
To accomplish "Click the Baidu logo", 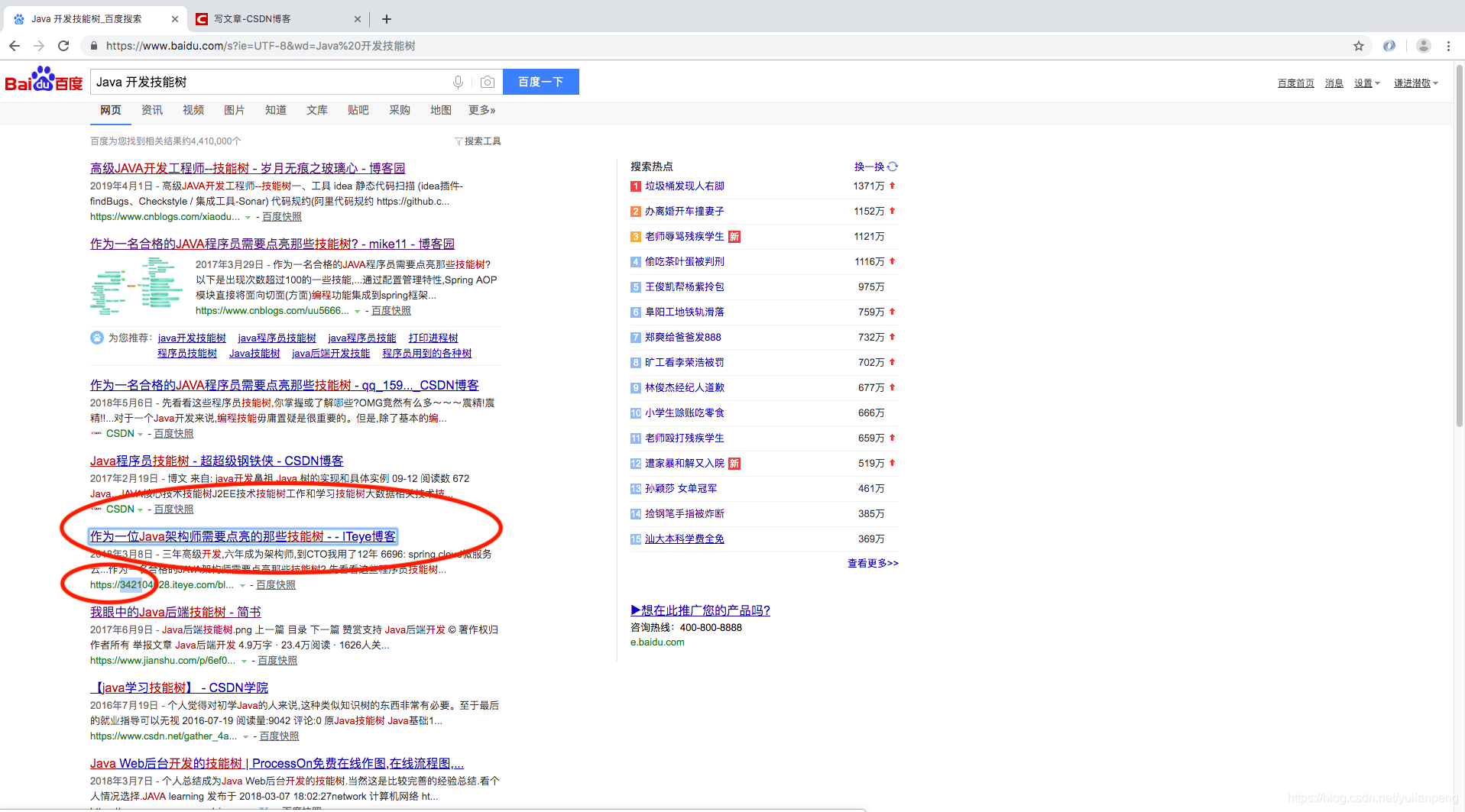I will 44,79.
